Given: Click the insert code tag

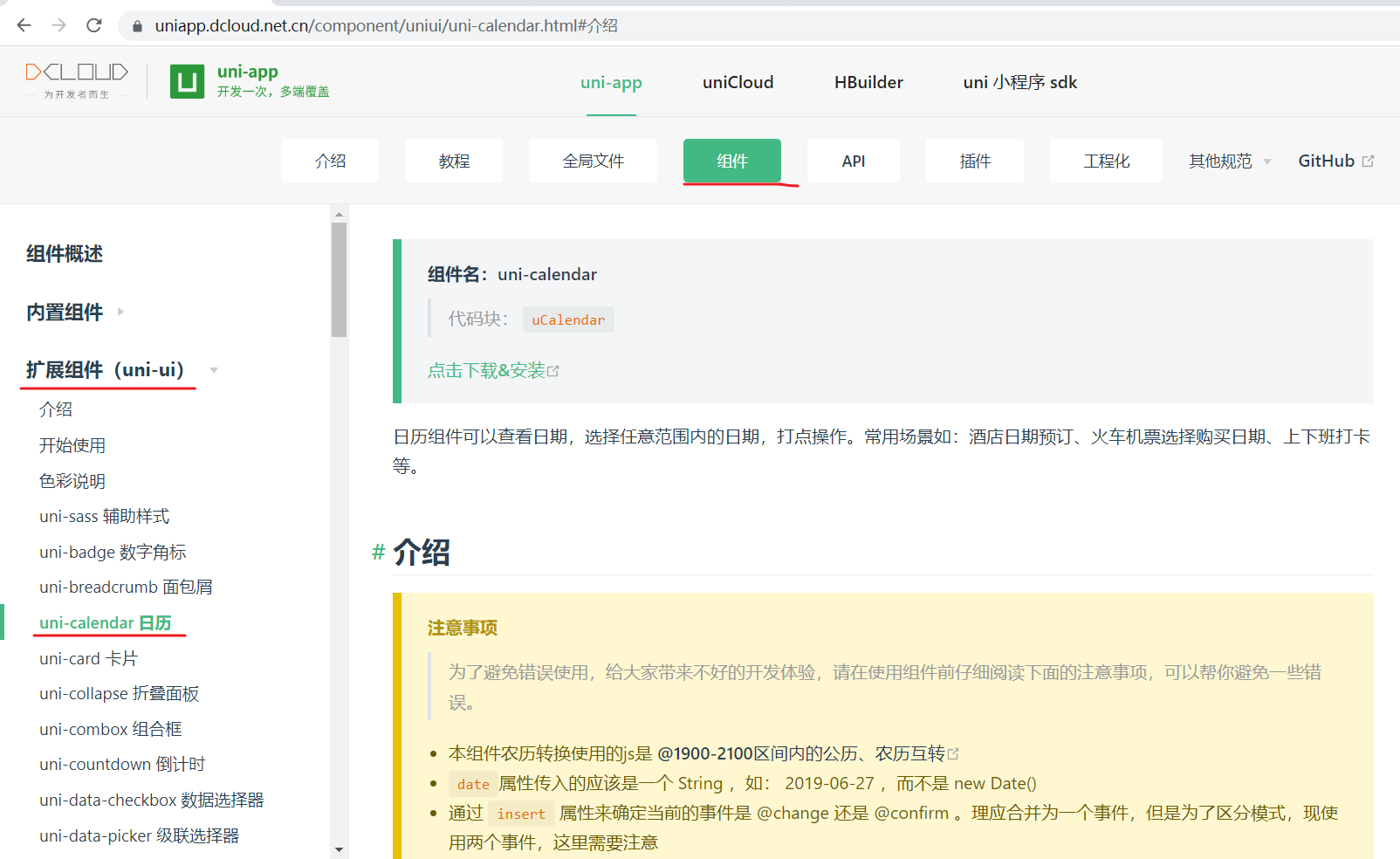Looking at the screenshot, I should [x=521, y=814].
